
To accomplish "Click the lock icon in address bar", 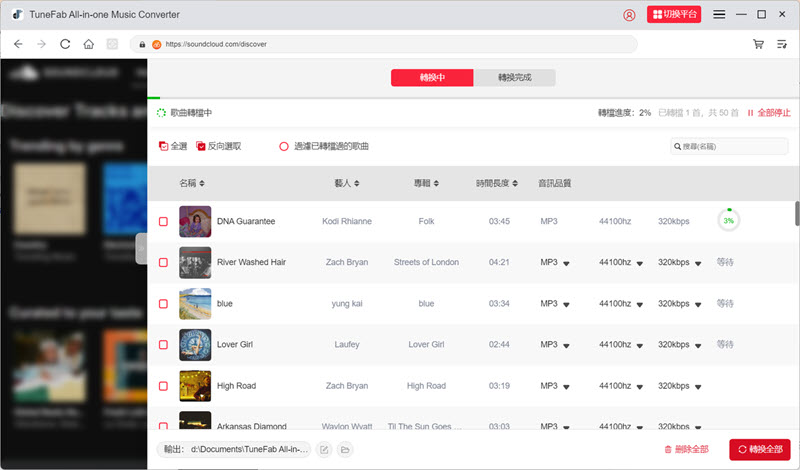I will pyautogui.click(x=142, y=44).
